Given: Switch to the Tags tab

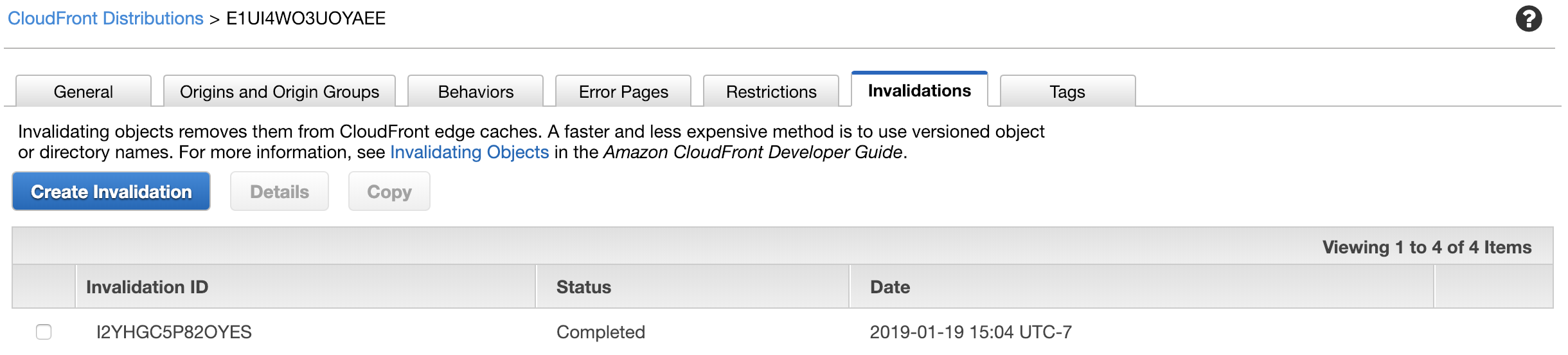Looking at the screenshot, I should (1067, 92).
